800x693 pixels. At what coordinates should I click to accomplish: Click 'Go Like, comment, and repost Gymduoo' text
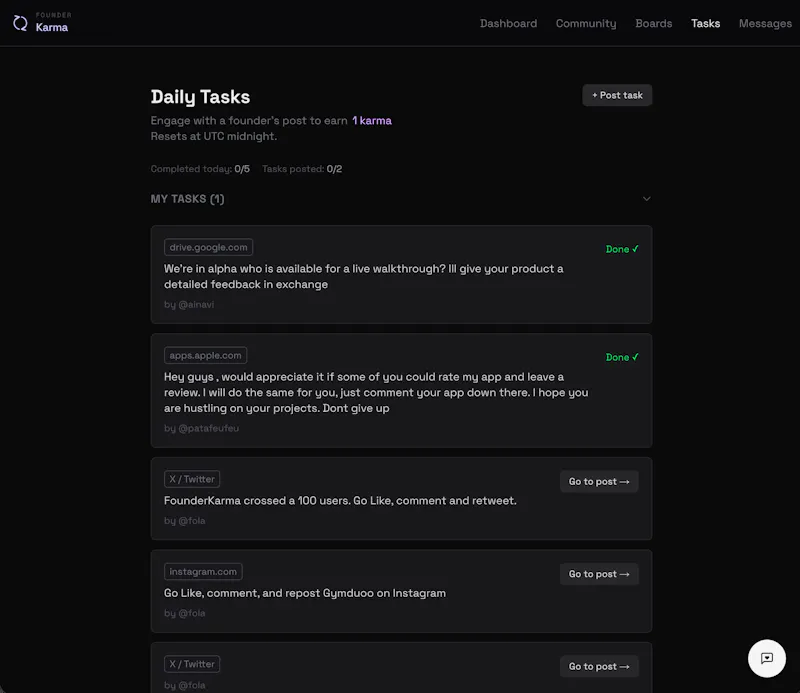tap(305, 593)
